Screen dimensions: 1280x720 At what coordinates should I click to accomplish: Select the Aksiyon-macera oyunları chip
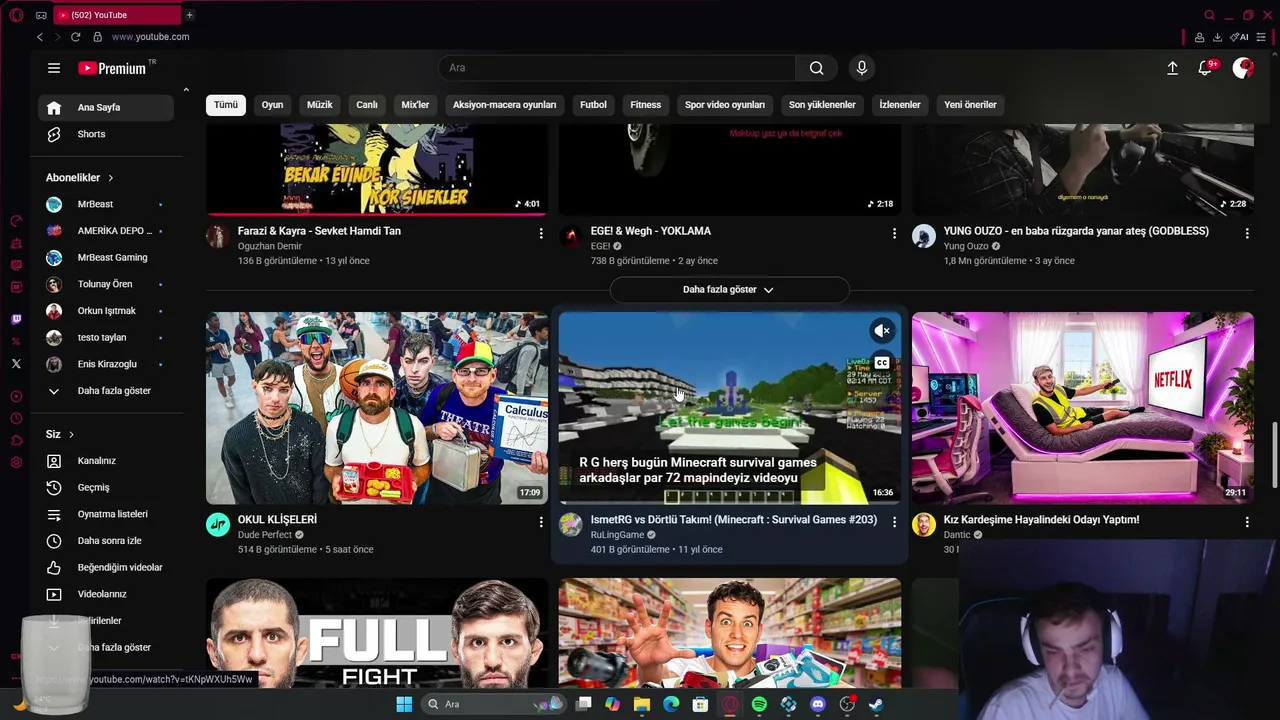(x=504, y=105)
